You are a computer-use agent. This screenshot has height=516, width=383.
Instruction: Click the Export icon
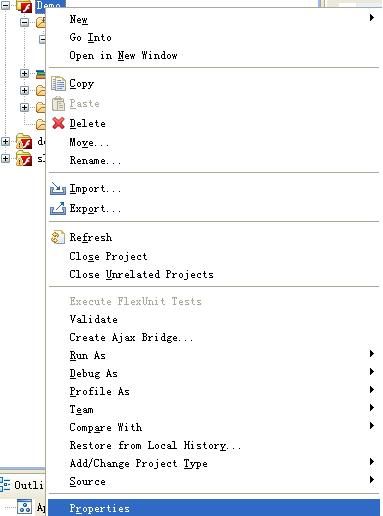[58, 209]
